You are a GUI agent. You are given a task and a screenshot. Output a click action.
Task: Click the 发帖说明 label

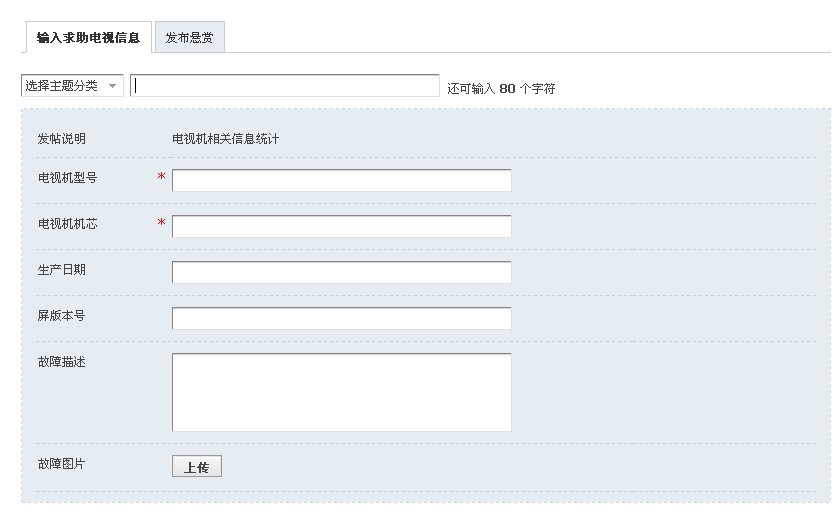click(62, 139)
